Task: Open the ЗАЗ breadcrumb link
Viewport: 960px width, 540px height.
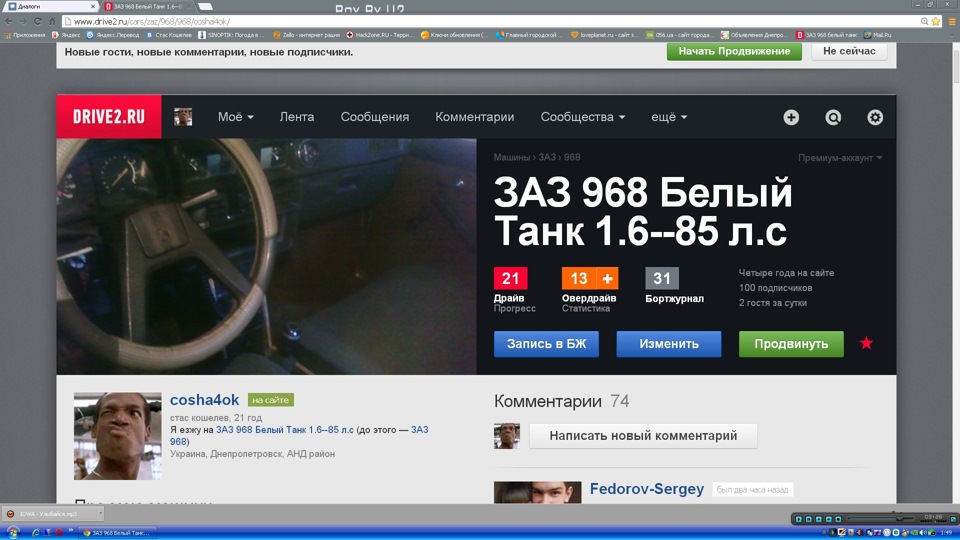Action: point(547,157)
